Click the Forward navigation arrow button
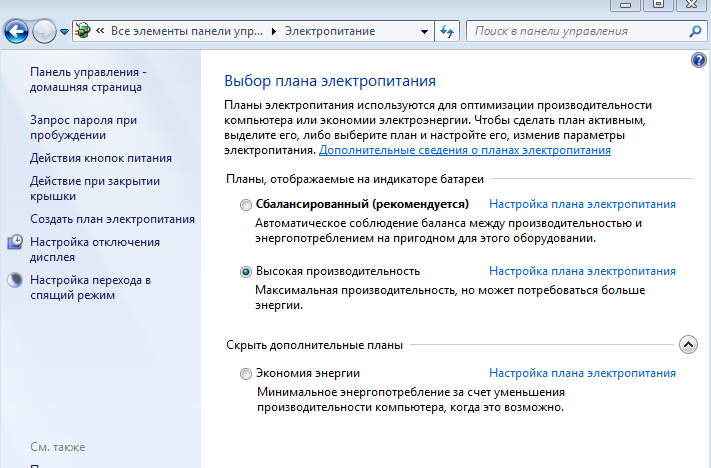 [44, 32]
